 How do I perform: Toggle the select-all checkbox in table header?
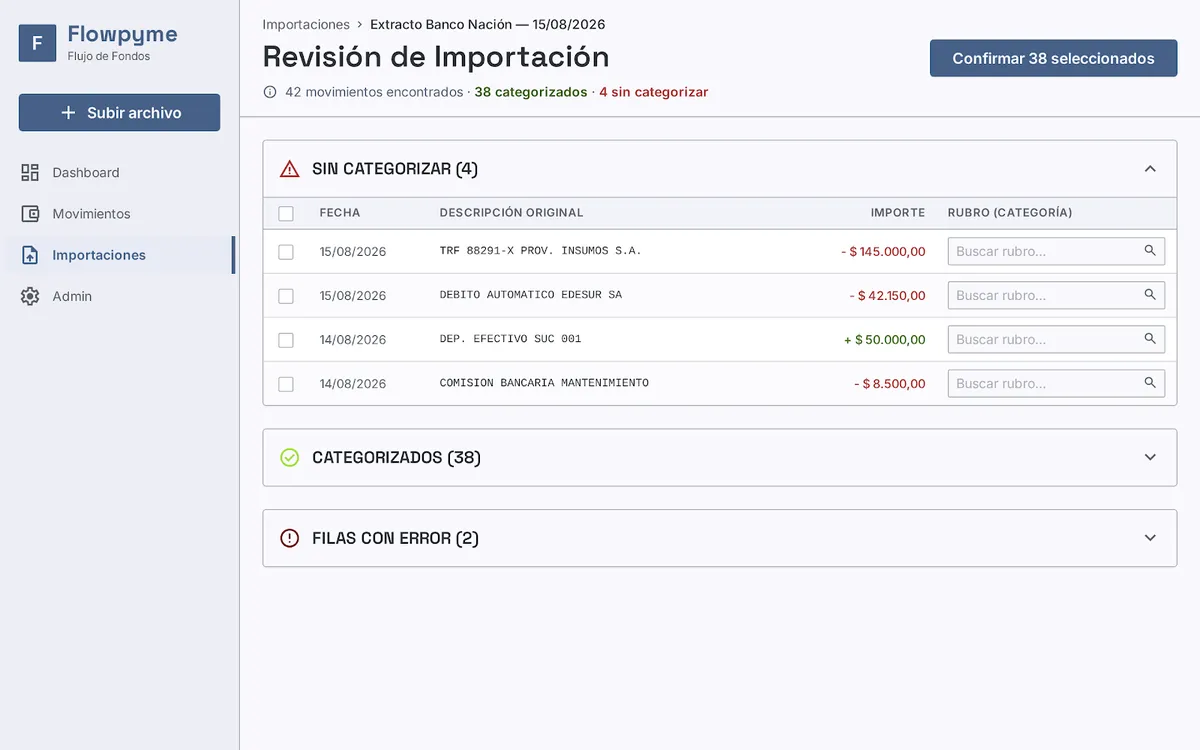click(x=286, y=213)
